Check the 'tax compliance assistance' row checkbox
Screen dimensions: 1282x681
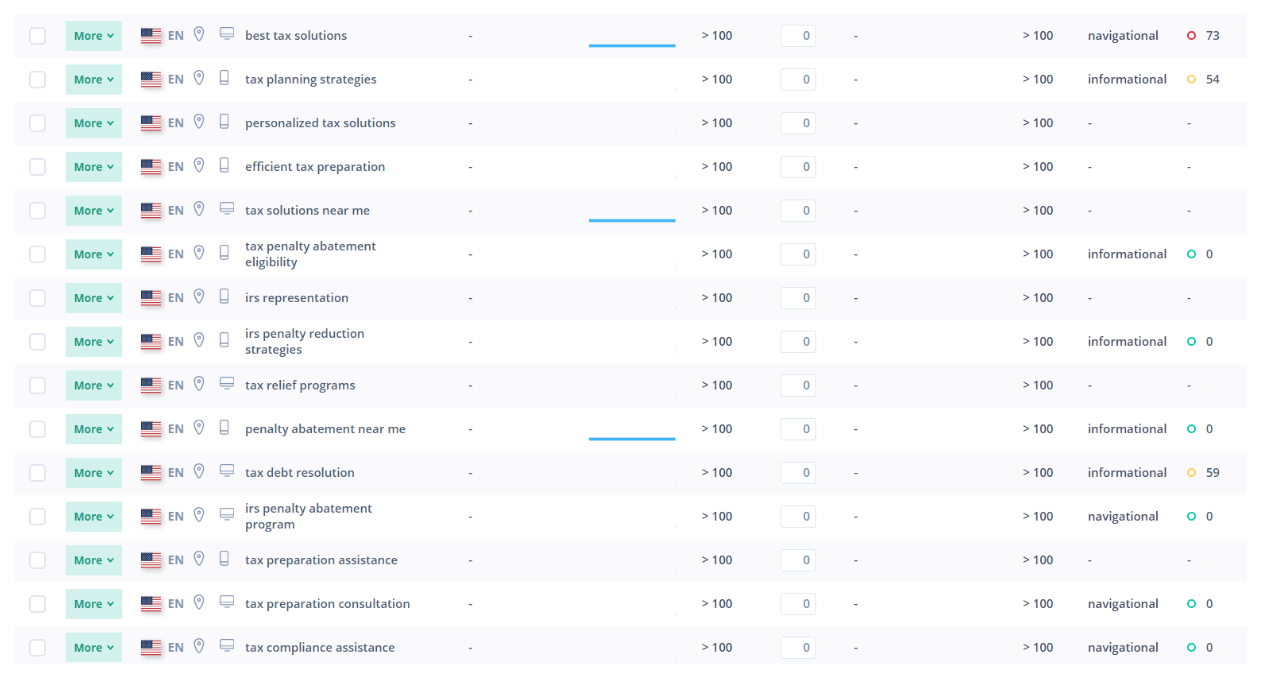tap(37, 648)
